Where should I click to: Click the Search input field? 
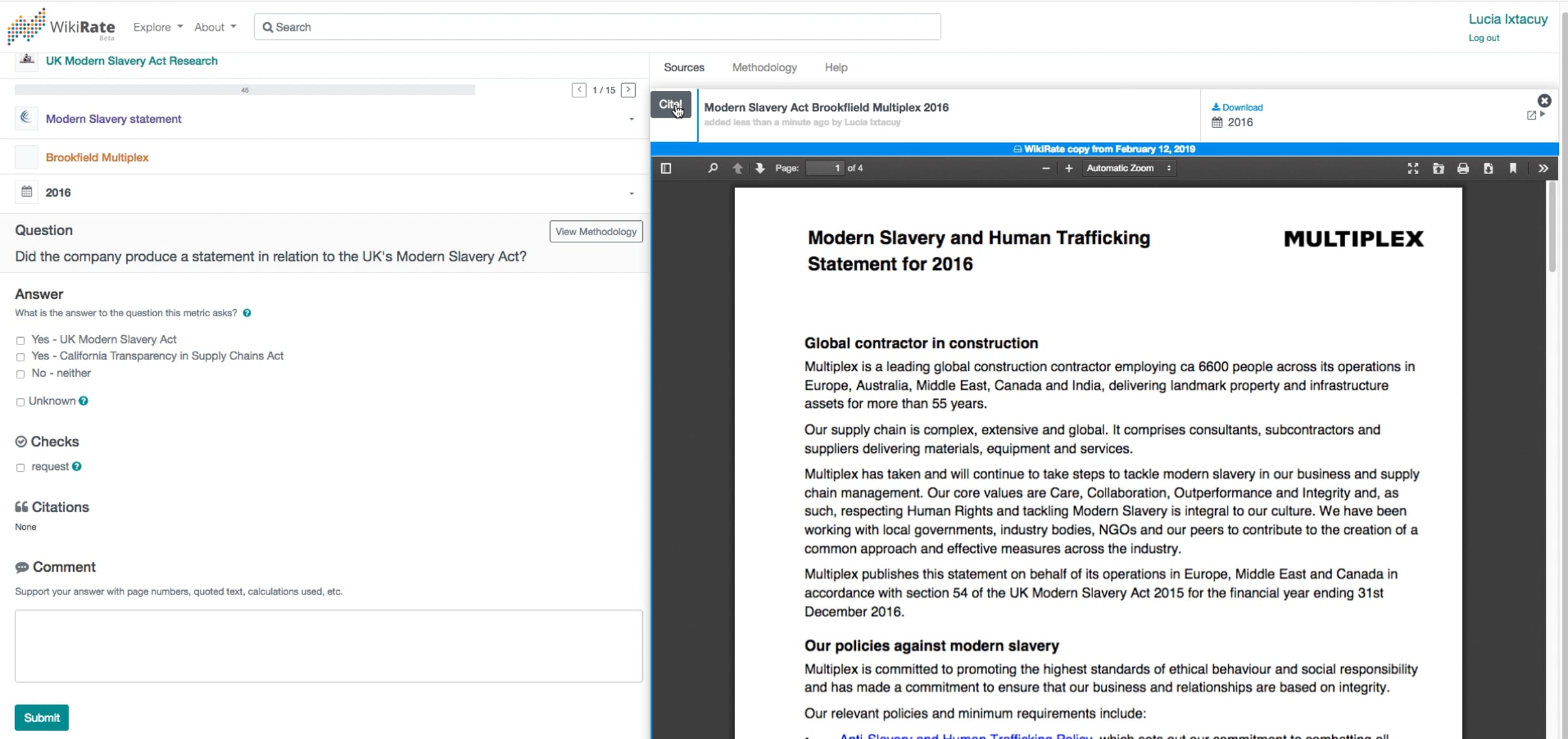tap(597, 27)
